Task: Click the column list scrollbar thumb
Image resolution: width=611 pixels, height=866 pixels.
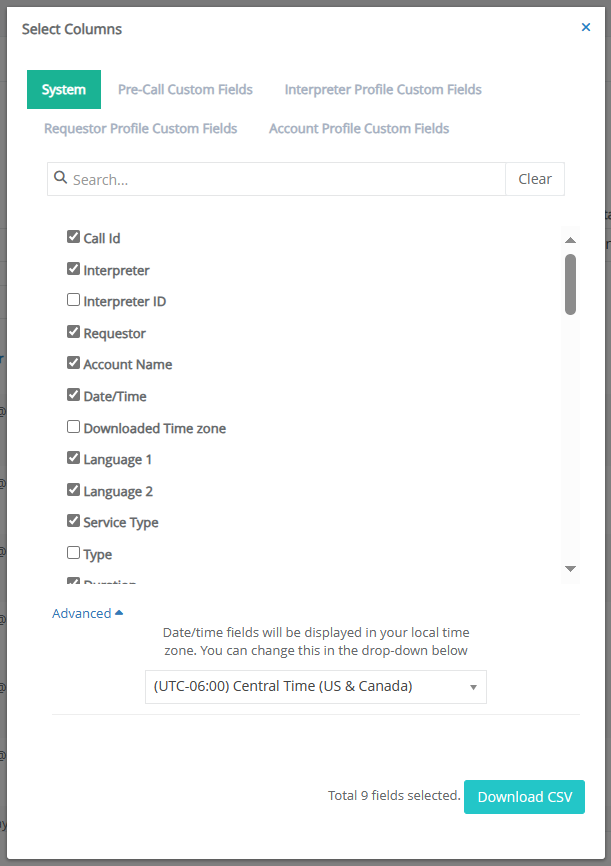Action: 571,284
